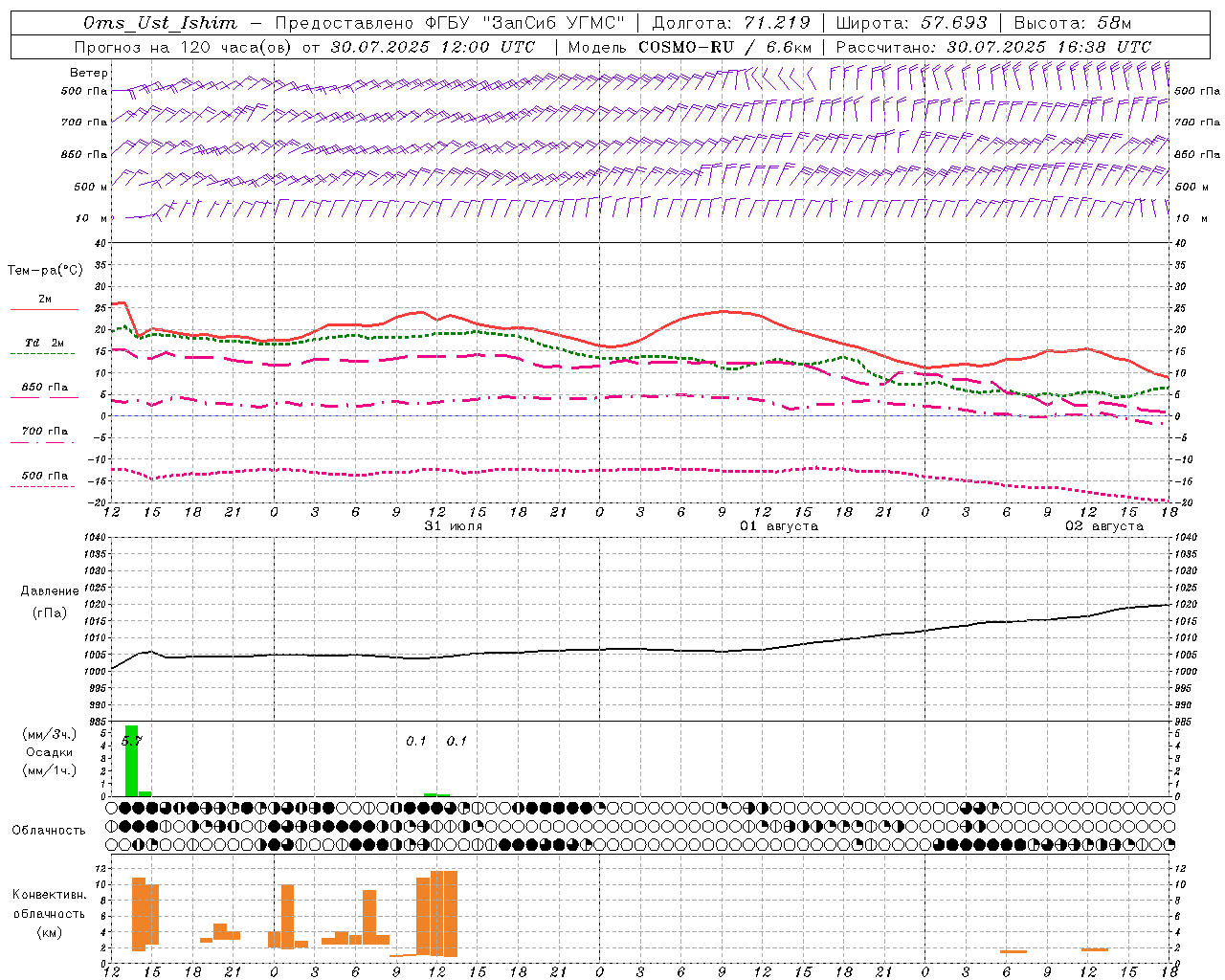Screen dimensions: 1225x980
Task: Select the elevation text "Высота: 58м"
Action: [x=1073, y=23]
